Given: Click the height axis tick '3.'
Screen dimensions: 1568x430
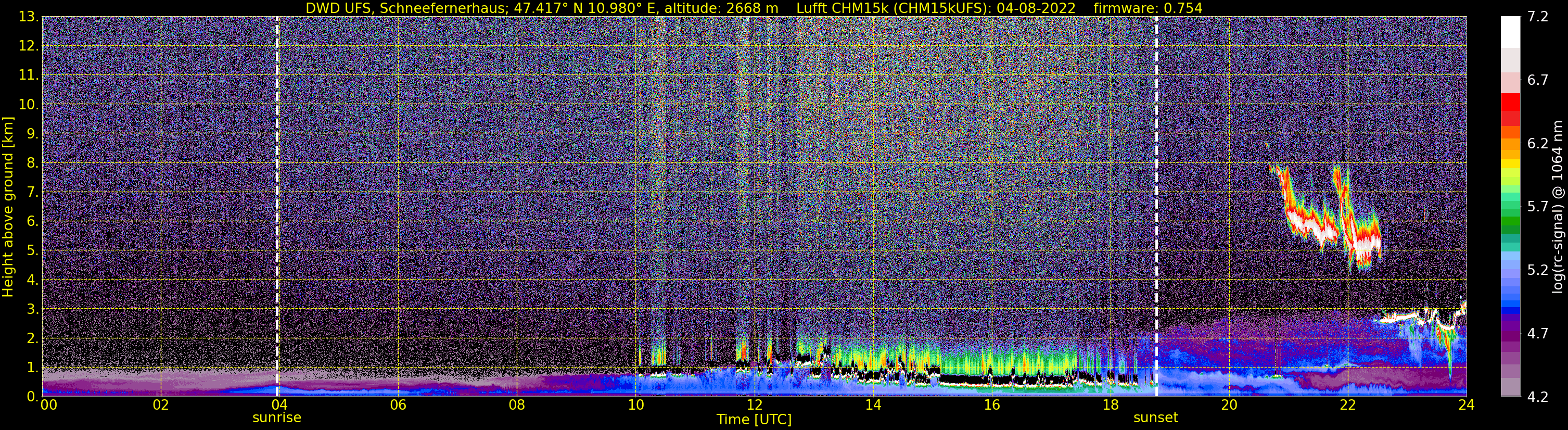Looking at the screenshot, I should point(32,309).
